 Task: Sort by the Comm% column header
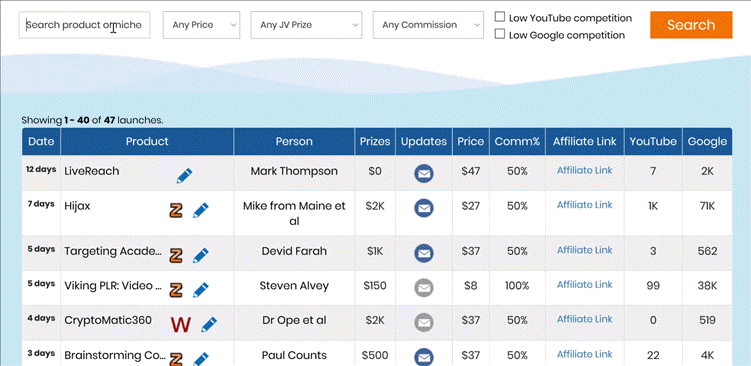point(517,141)
